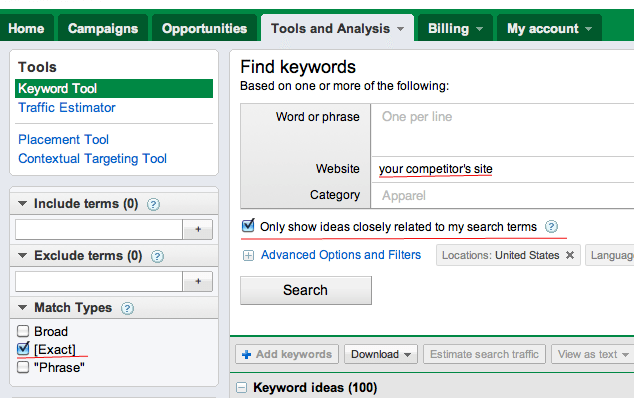This screenshot has width=634, height=398.
Task: Switch to the Opportunities tab
Action: click(x=204, y=28)
